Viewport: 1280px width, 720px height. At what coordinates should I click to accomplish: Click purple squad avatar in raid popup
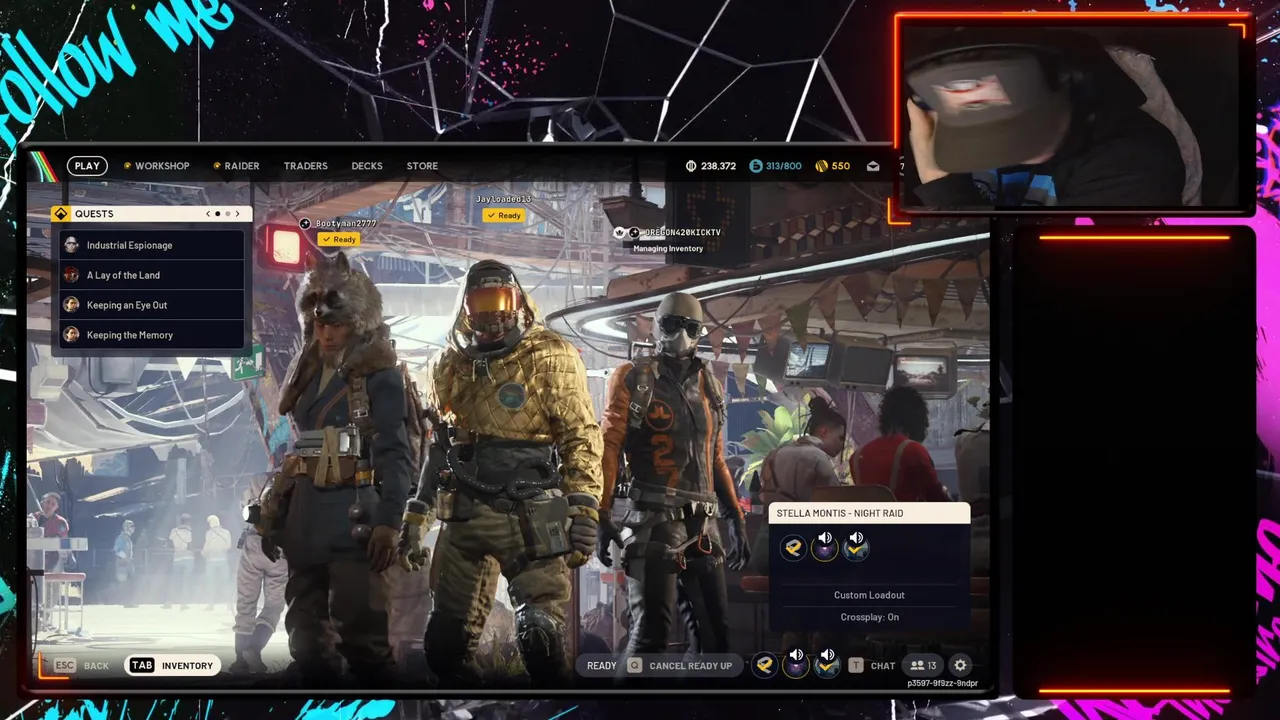[x=824, y=549]
